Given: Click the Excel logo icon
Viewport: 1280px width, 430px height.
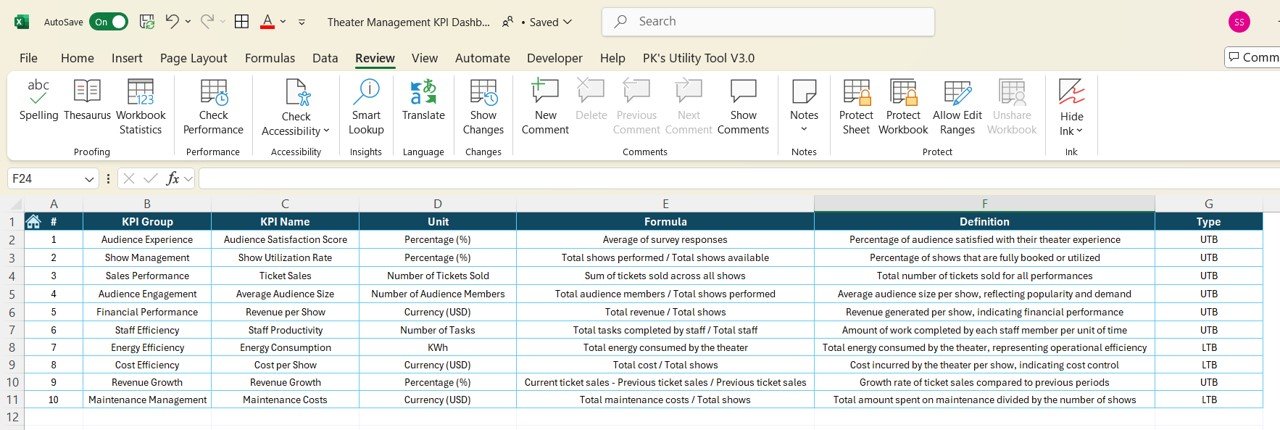Looking at the screenshot, I should pos(22,21).
